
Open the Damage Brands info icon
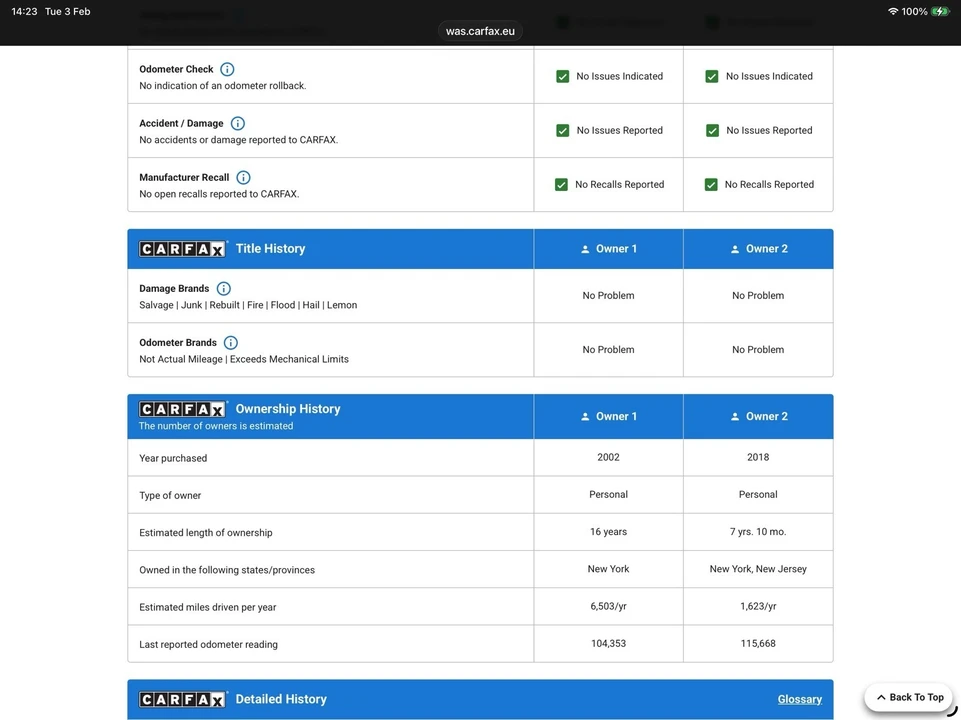pos(224,289)
